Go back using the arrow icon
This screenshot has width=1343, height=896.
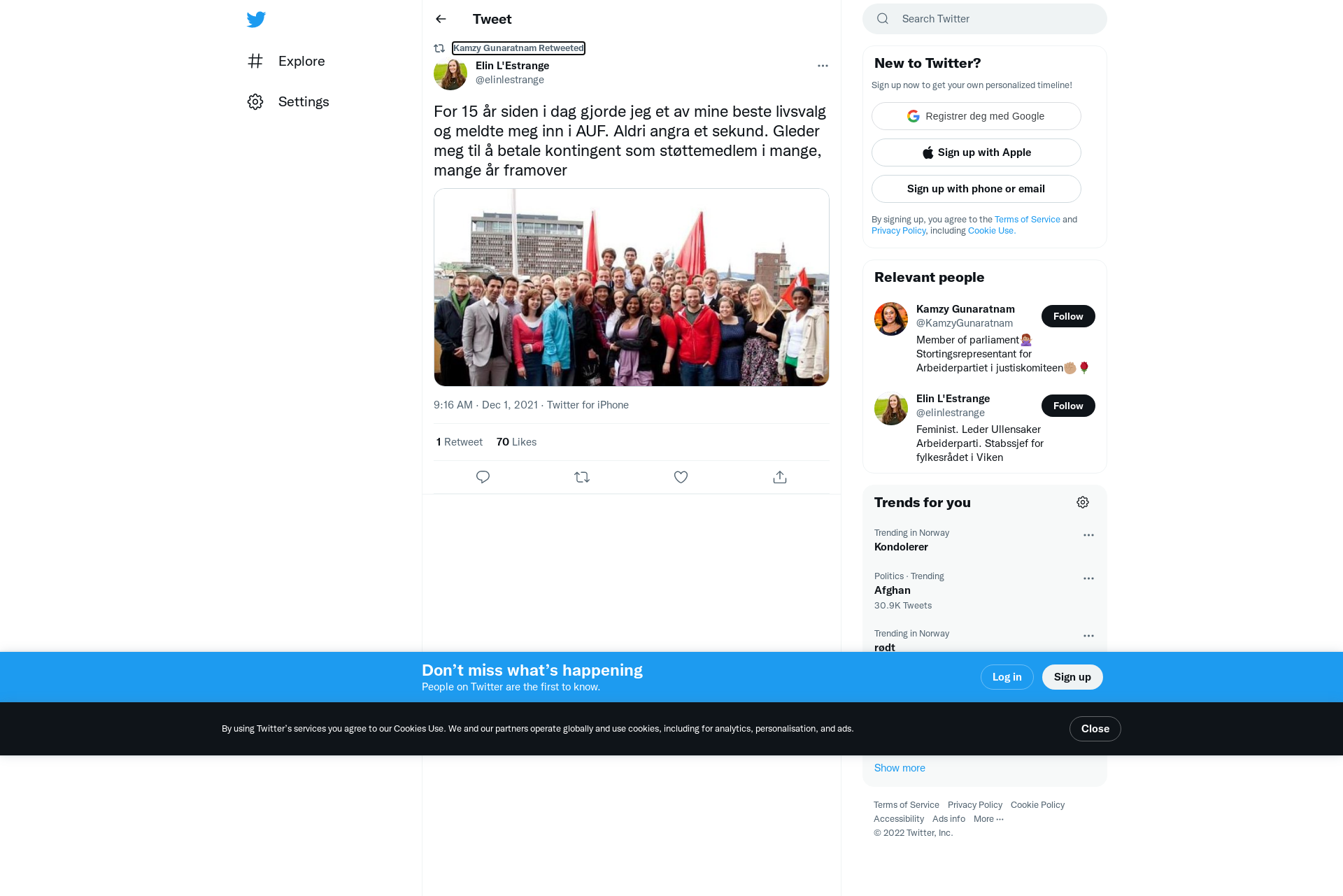tap(441, 19)
